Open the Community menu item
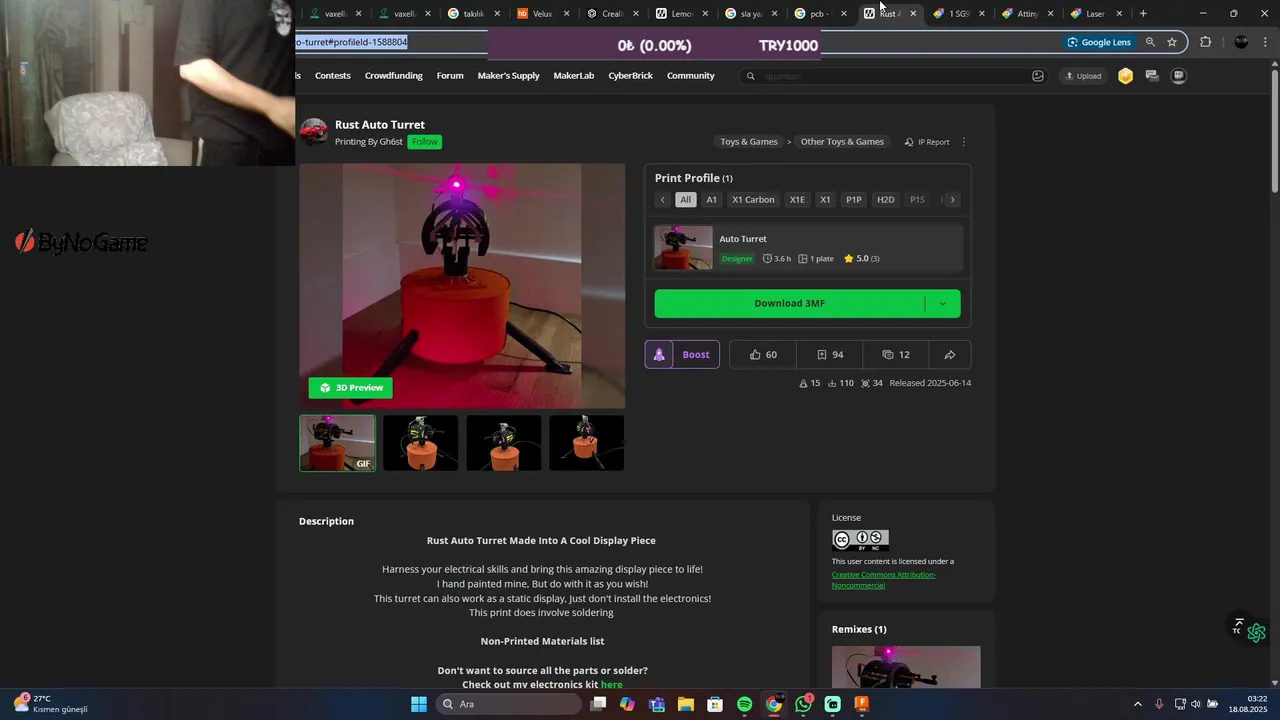 [x=691, y=76]
